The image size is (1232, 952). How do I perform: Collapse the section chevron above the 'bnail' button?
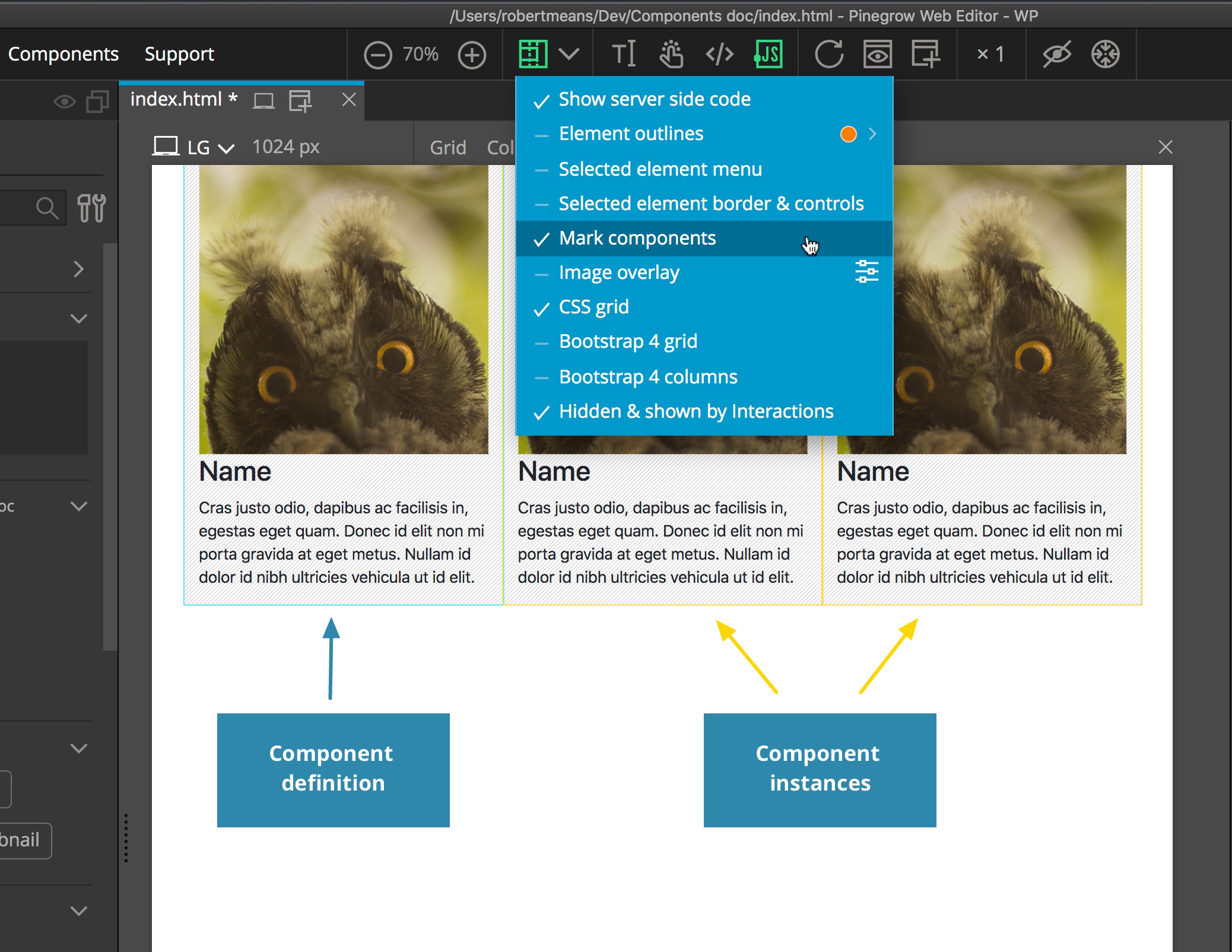[x=79, y=748]
